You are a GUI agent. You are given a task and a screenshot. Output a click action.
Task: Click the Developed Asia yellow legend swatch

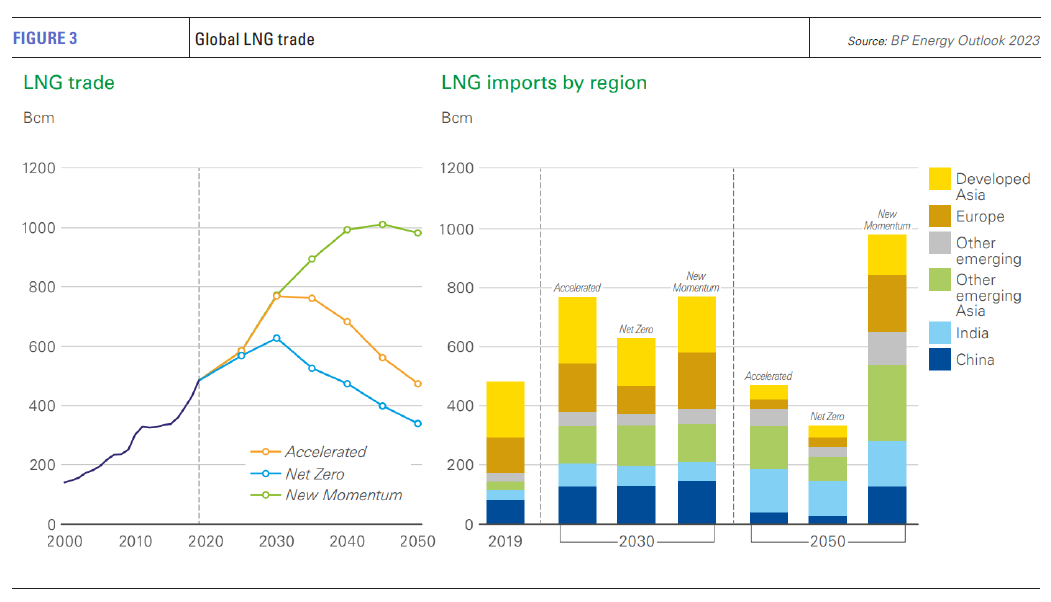[x=940, y=179]
